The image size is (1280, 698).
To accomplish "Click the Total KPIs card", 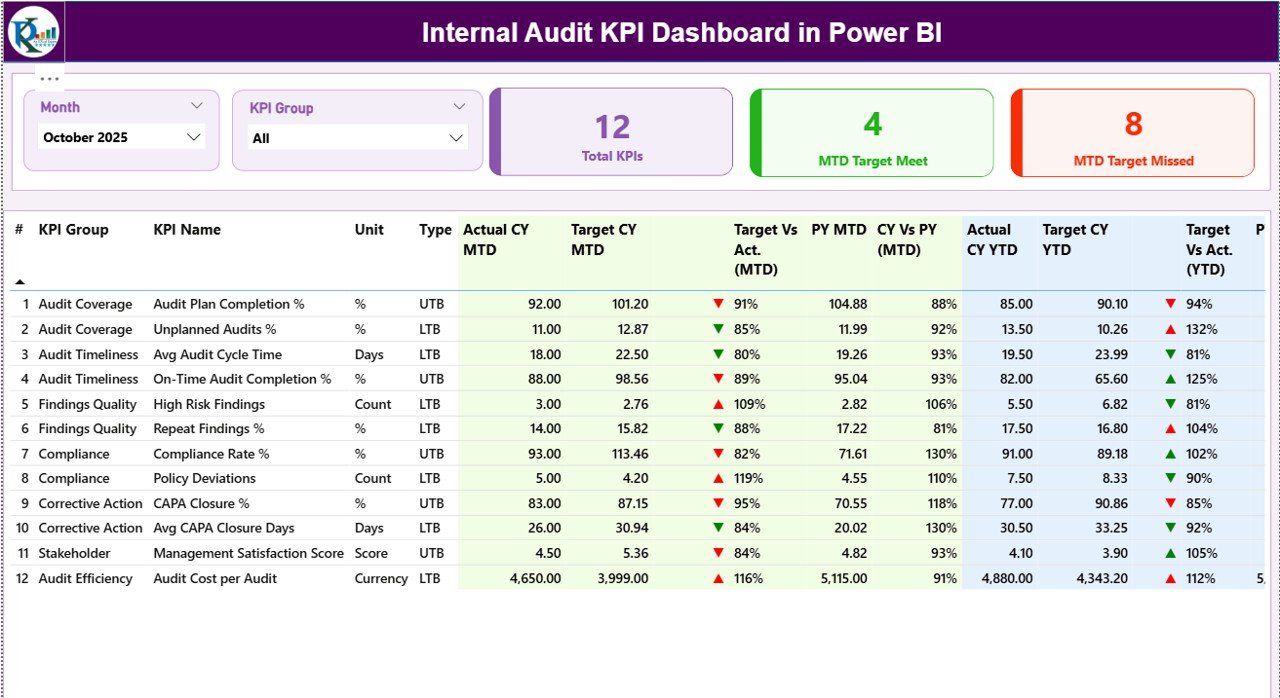I will point(611,132).
